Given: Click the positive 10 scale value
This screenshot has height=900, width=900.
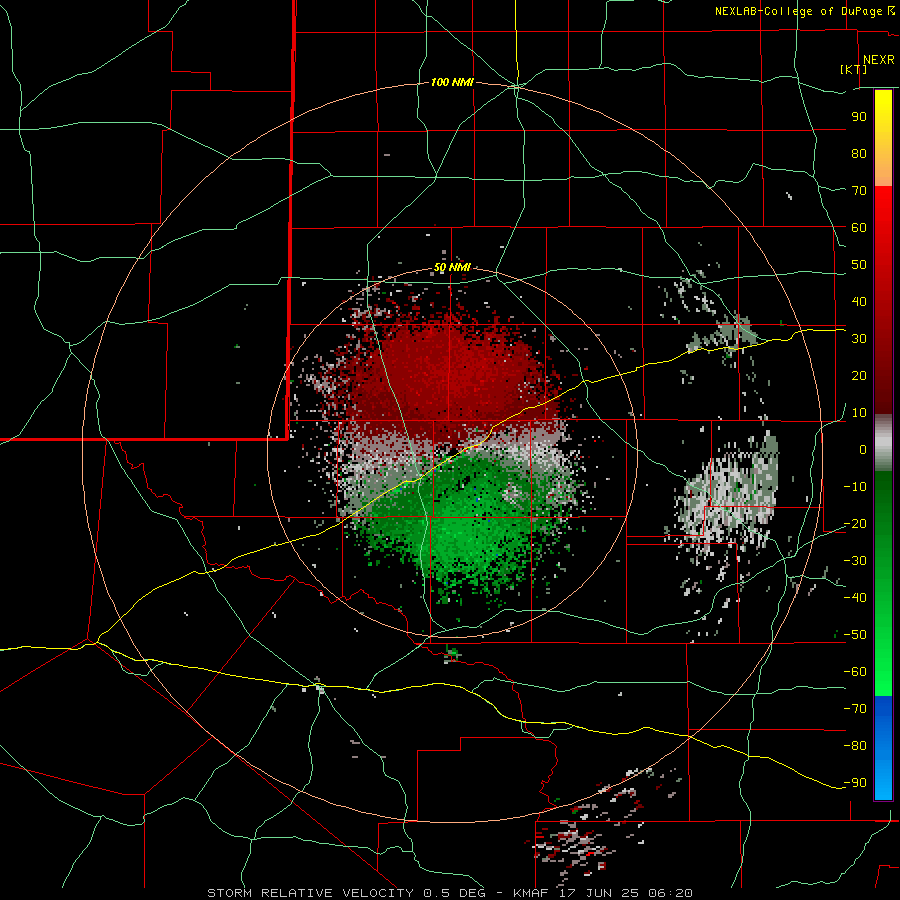Looking at the screenshot, I should (x=859, y=413).
